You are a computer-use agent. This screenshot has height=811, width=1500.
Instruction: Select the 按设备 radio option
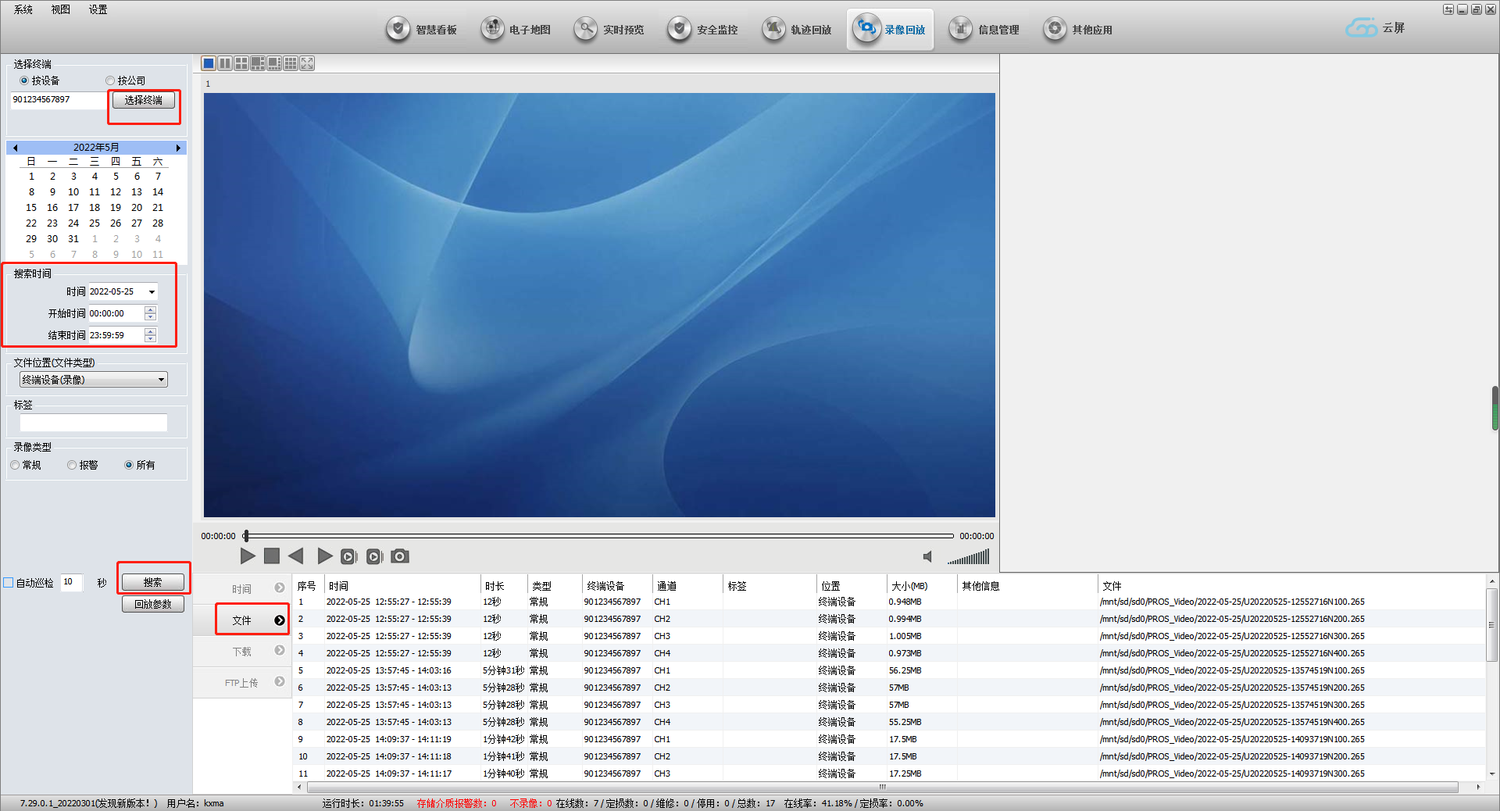click(x=39, y=81)
